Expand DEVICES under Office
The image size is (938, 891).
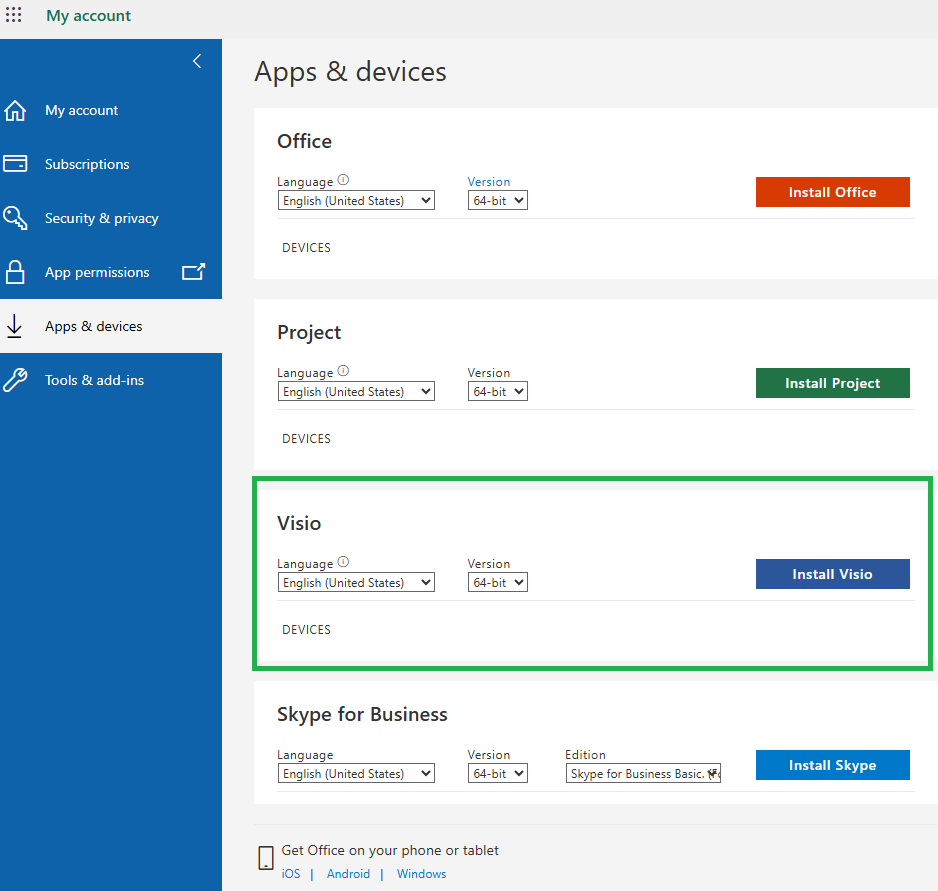click(306, 248)
